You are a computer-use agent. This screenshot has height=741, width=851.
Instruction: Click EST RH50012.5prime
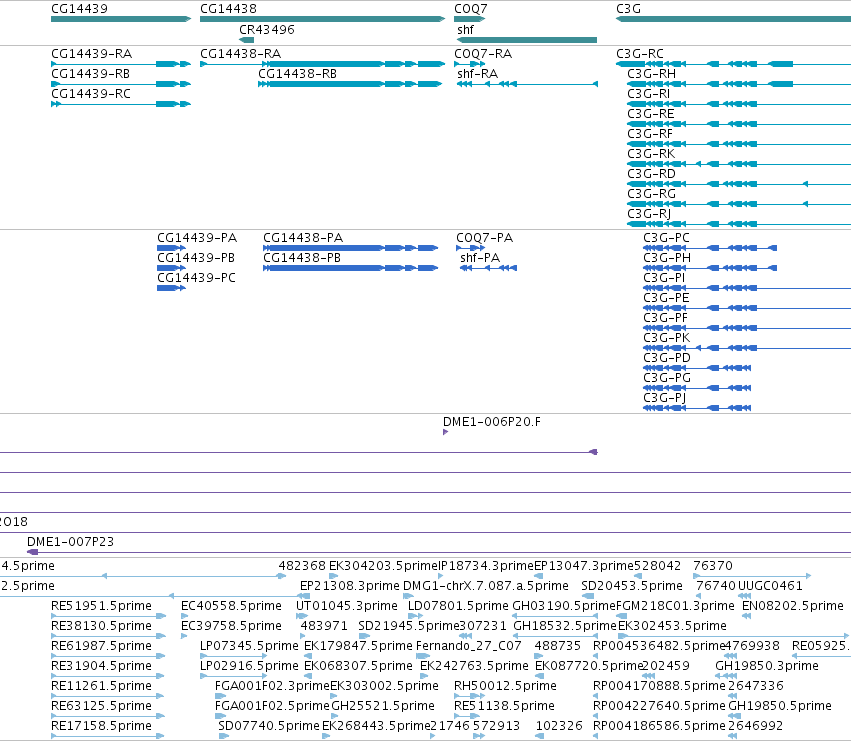505,686
